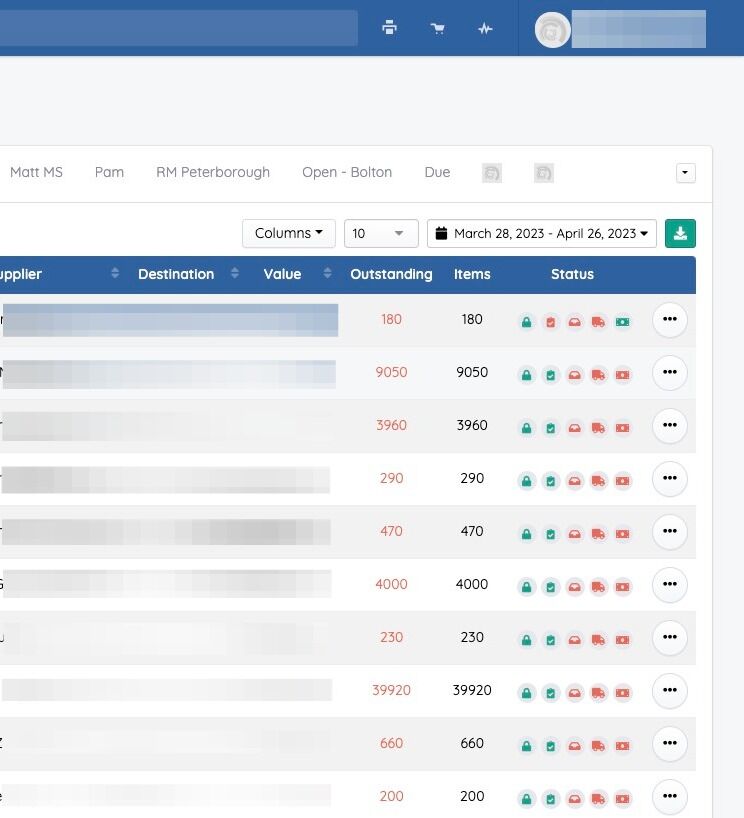Click the inbox tray icon in row 3960
744x818 pixels.
574,428
